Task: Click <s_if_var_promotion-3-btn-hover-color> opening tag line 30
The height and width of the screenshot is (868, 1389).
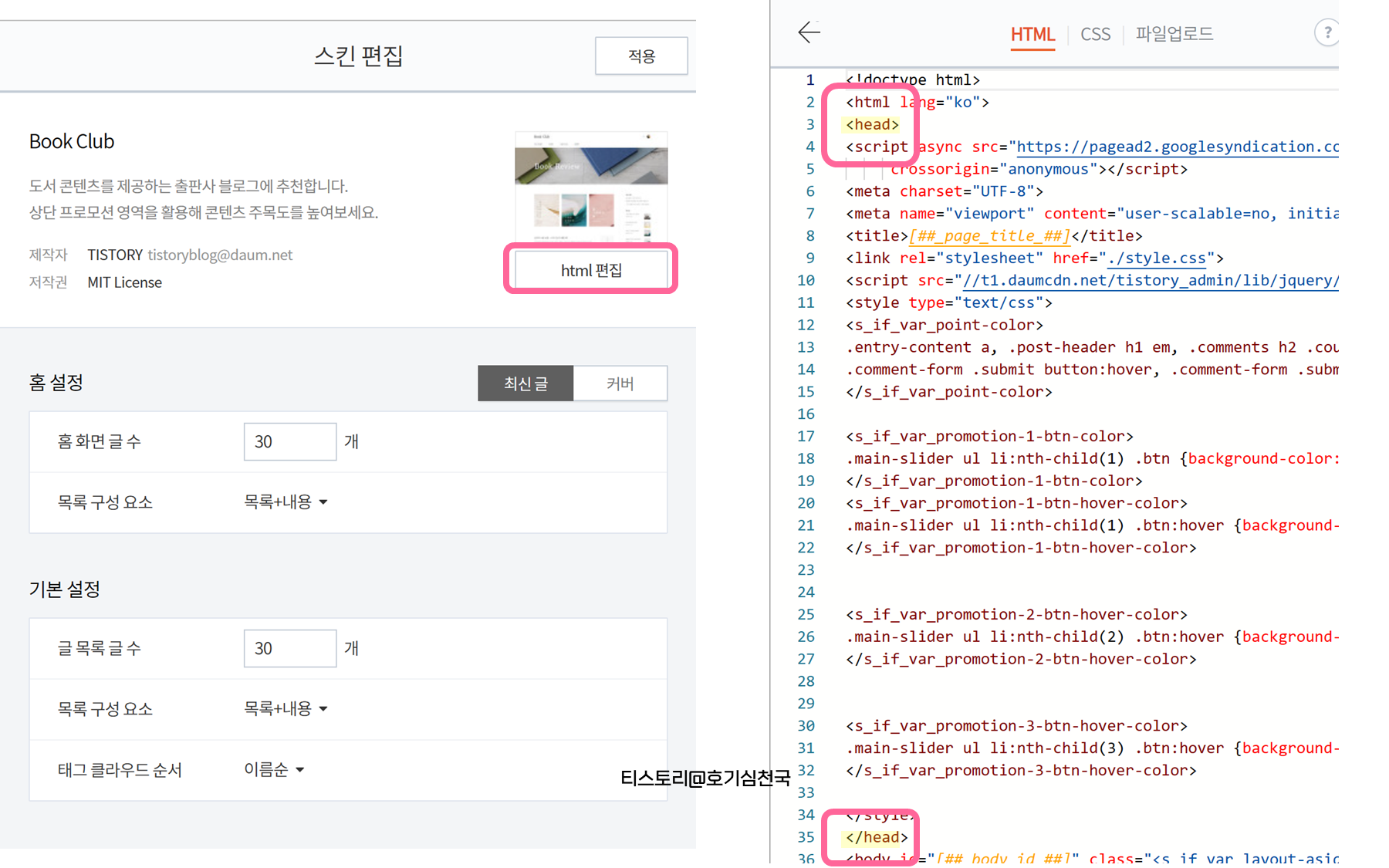Action: click(x=1016, y=726)
